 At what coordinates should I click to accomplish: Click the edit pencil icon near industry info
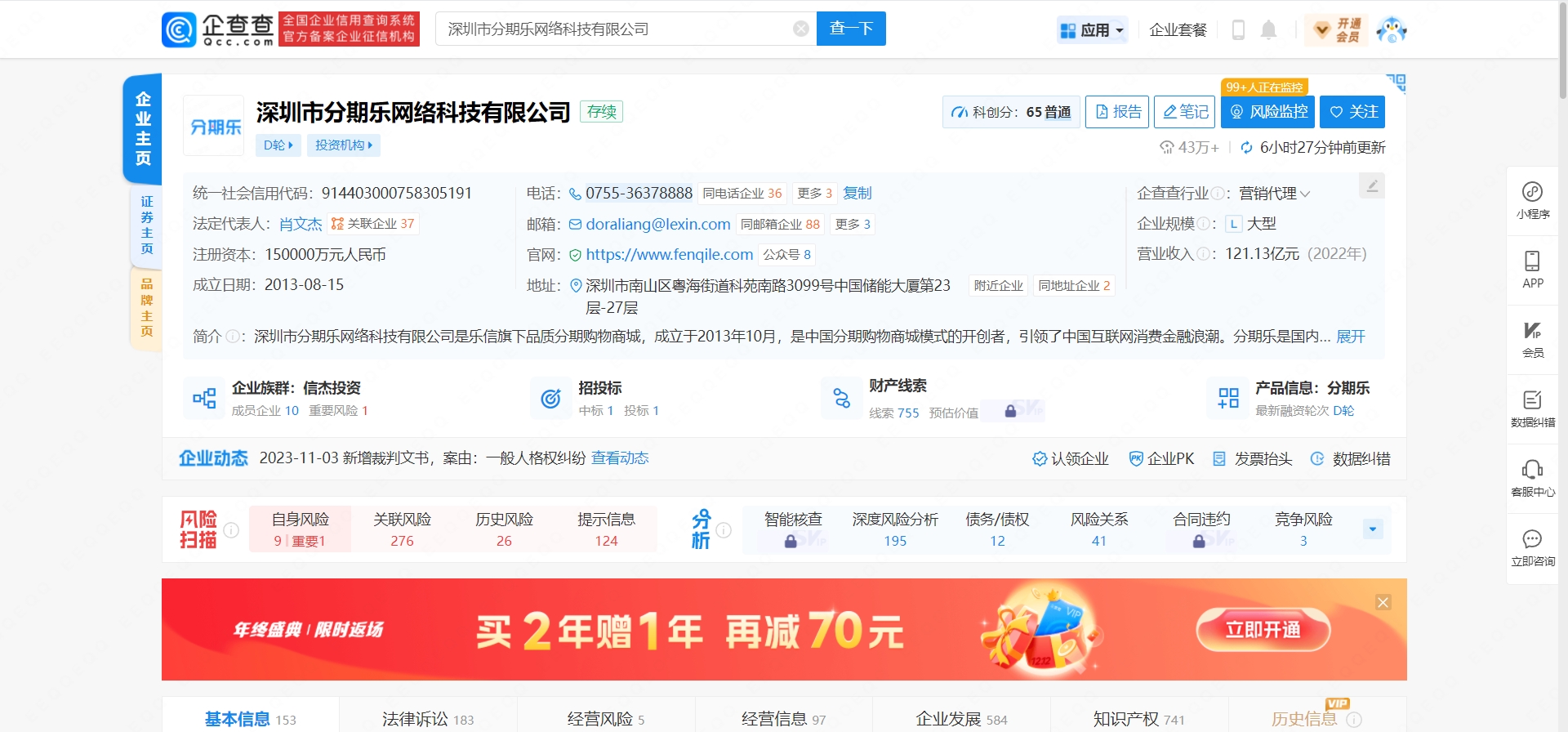[x=1372, y=186]
